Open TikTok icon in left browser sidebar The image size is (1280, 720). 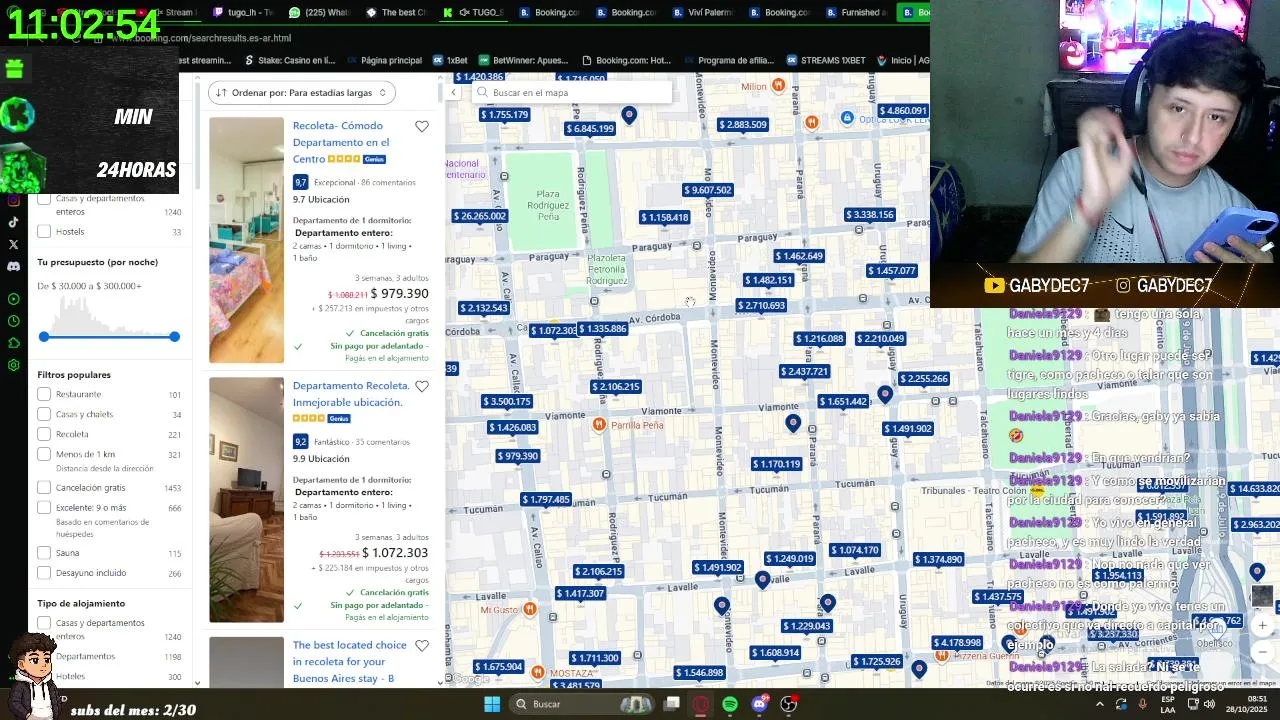point(13,222)
